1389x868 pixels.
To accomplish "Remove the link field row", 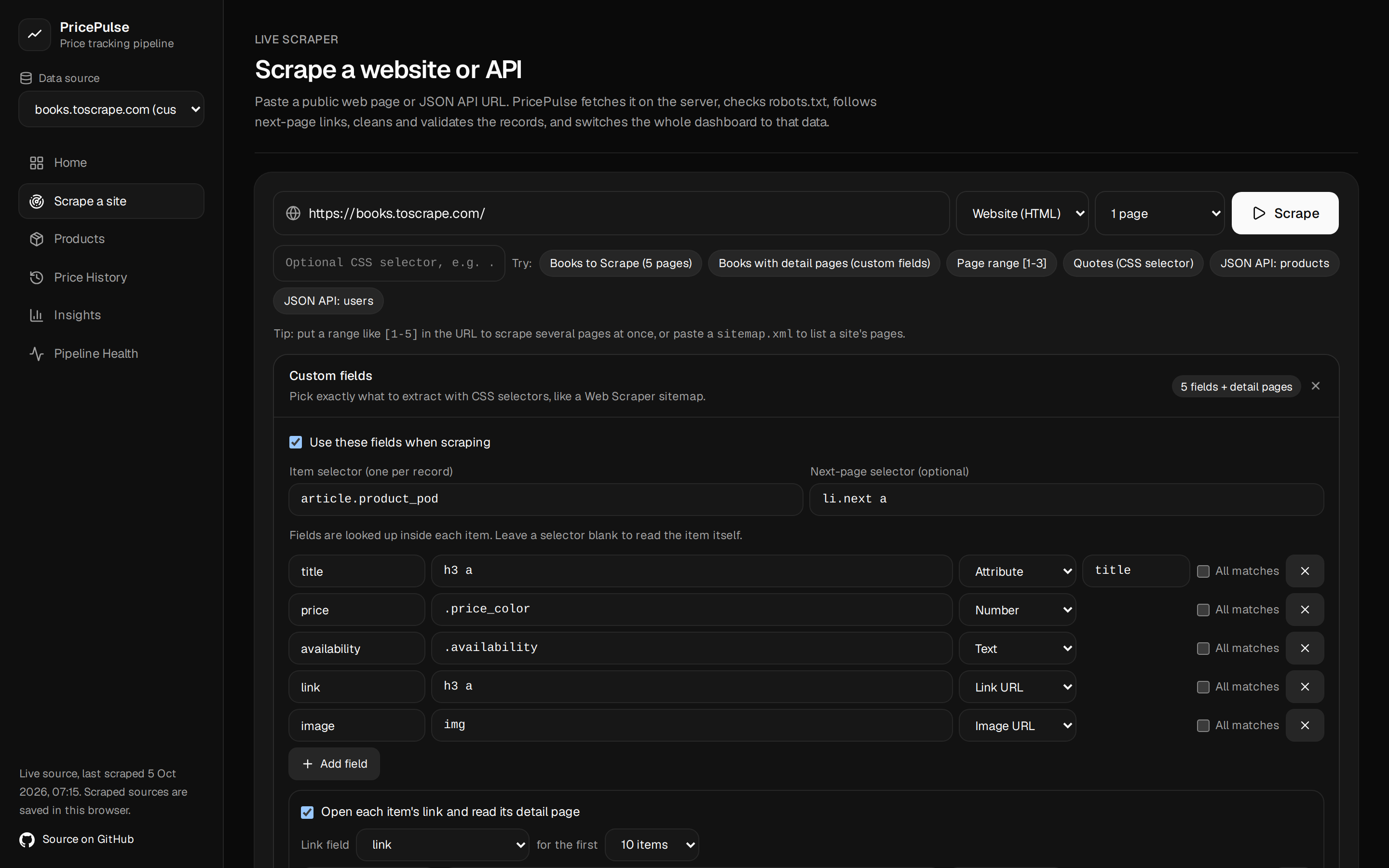I will pos(1305,687).
